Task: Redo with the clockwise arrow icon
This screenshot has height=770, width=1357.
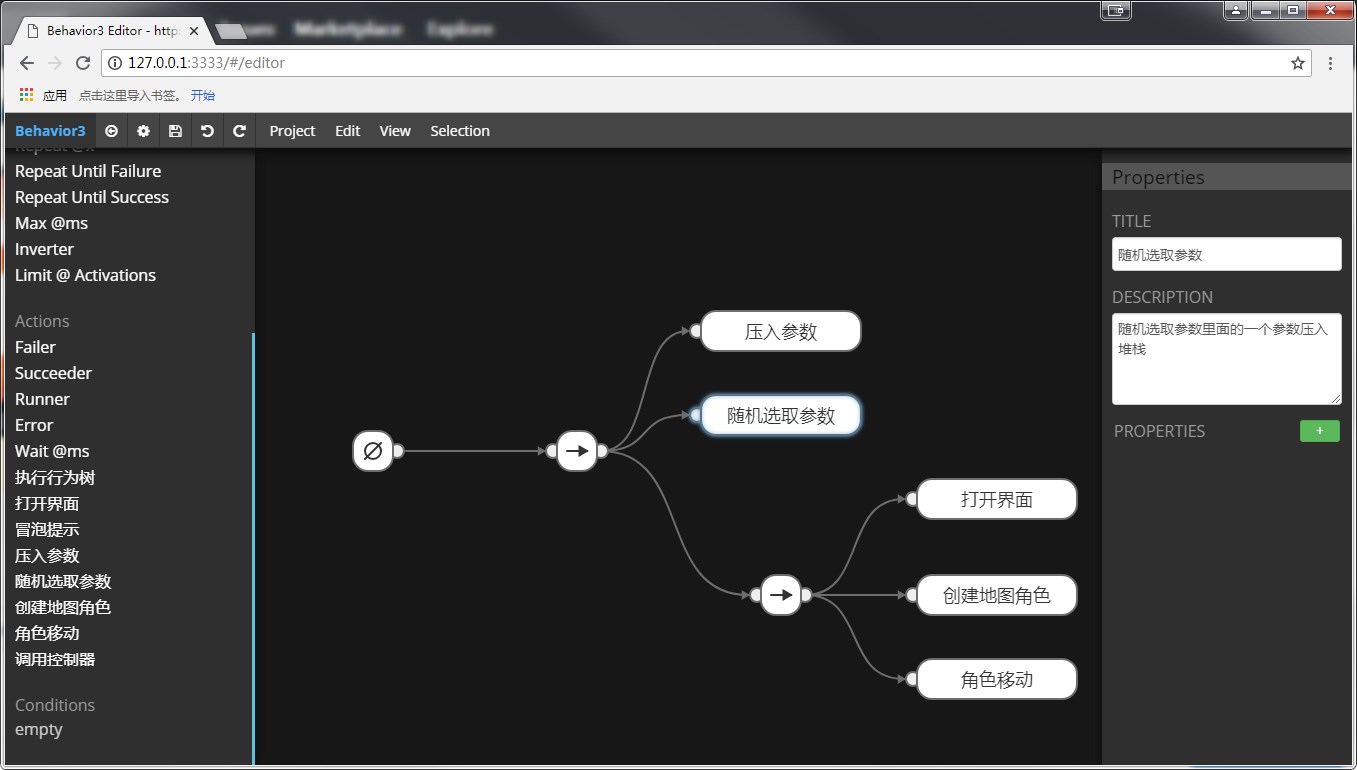Action: (x=239, y=131)
